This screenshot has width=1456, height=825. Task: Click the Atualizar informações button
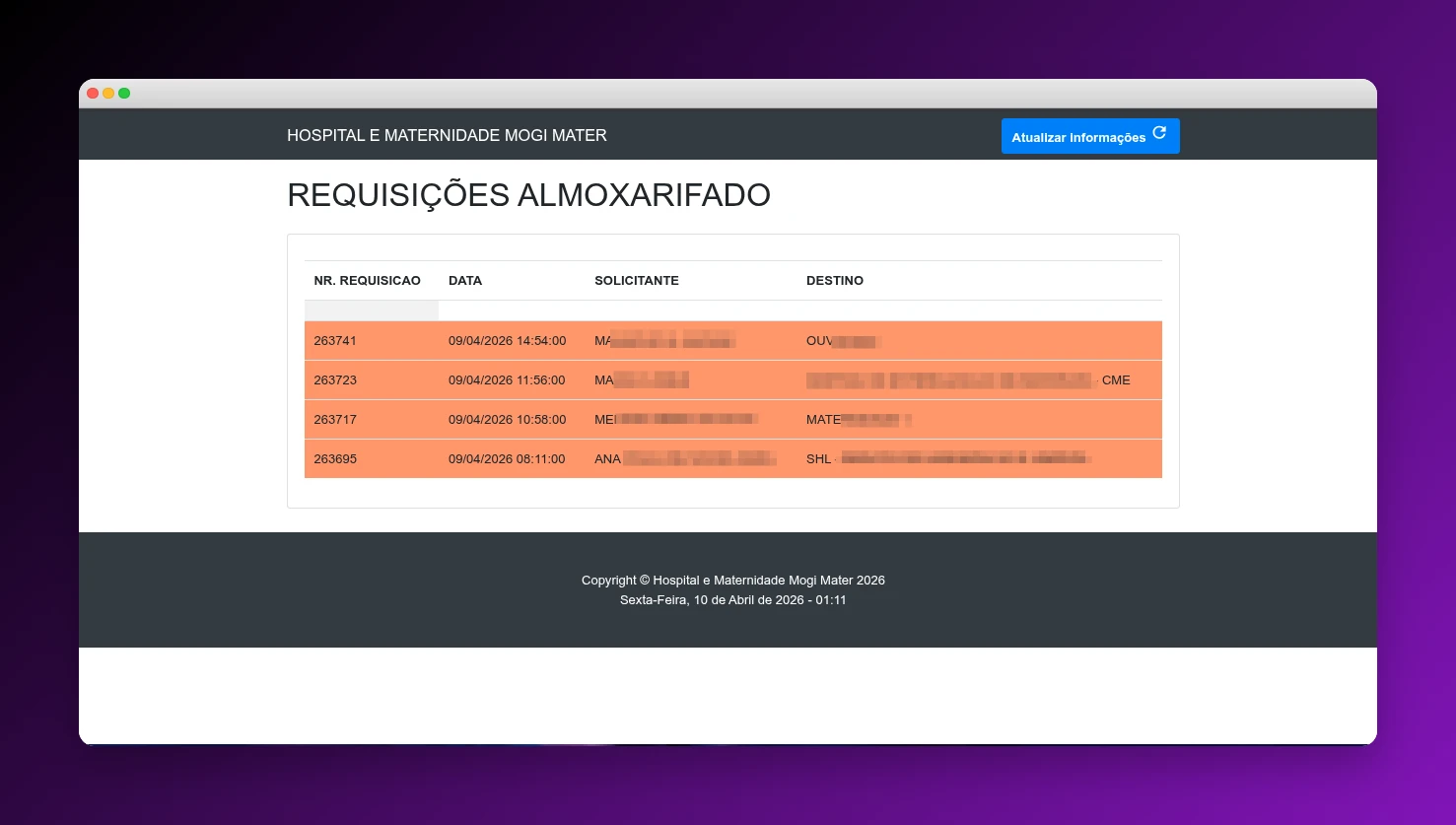pos(1090,136)
